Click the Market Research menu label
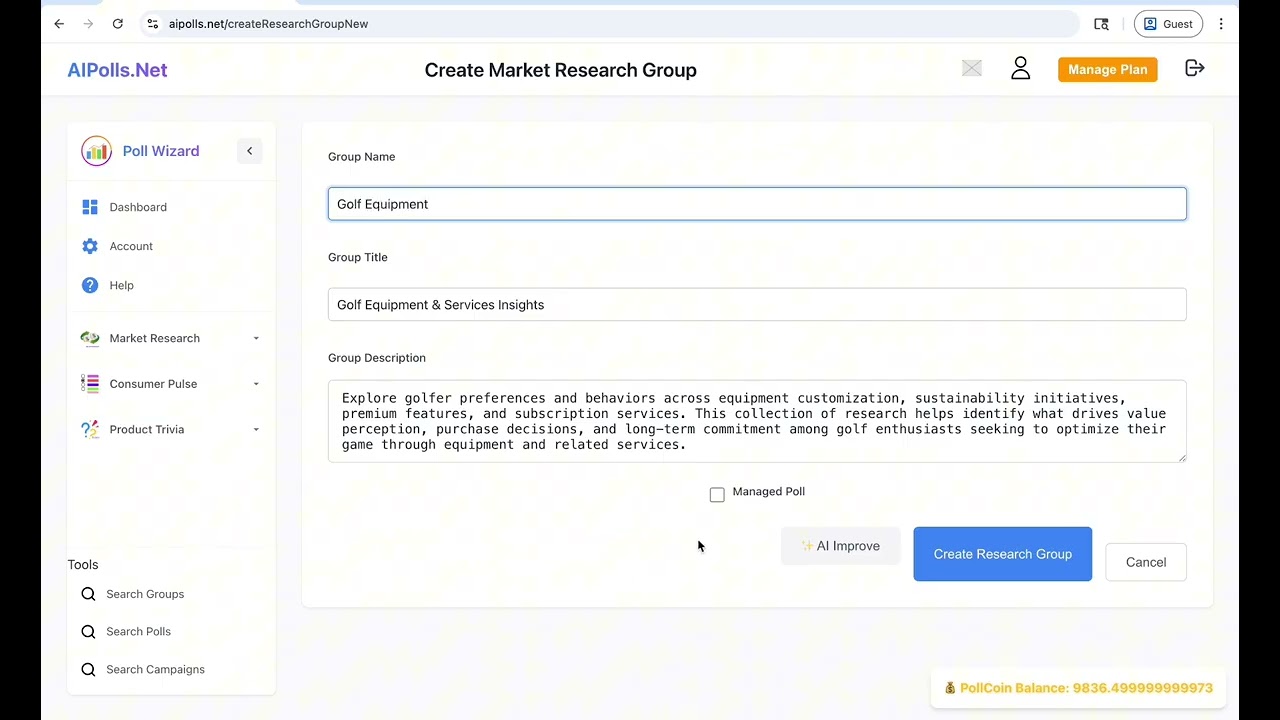 point(155,338)
